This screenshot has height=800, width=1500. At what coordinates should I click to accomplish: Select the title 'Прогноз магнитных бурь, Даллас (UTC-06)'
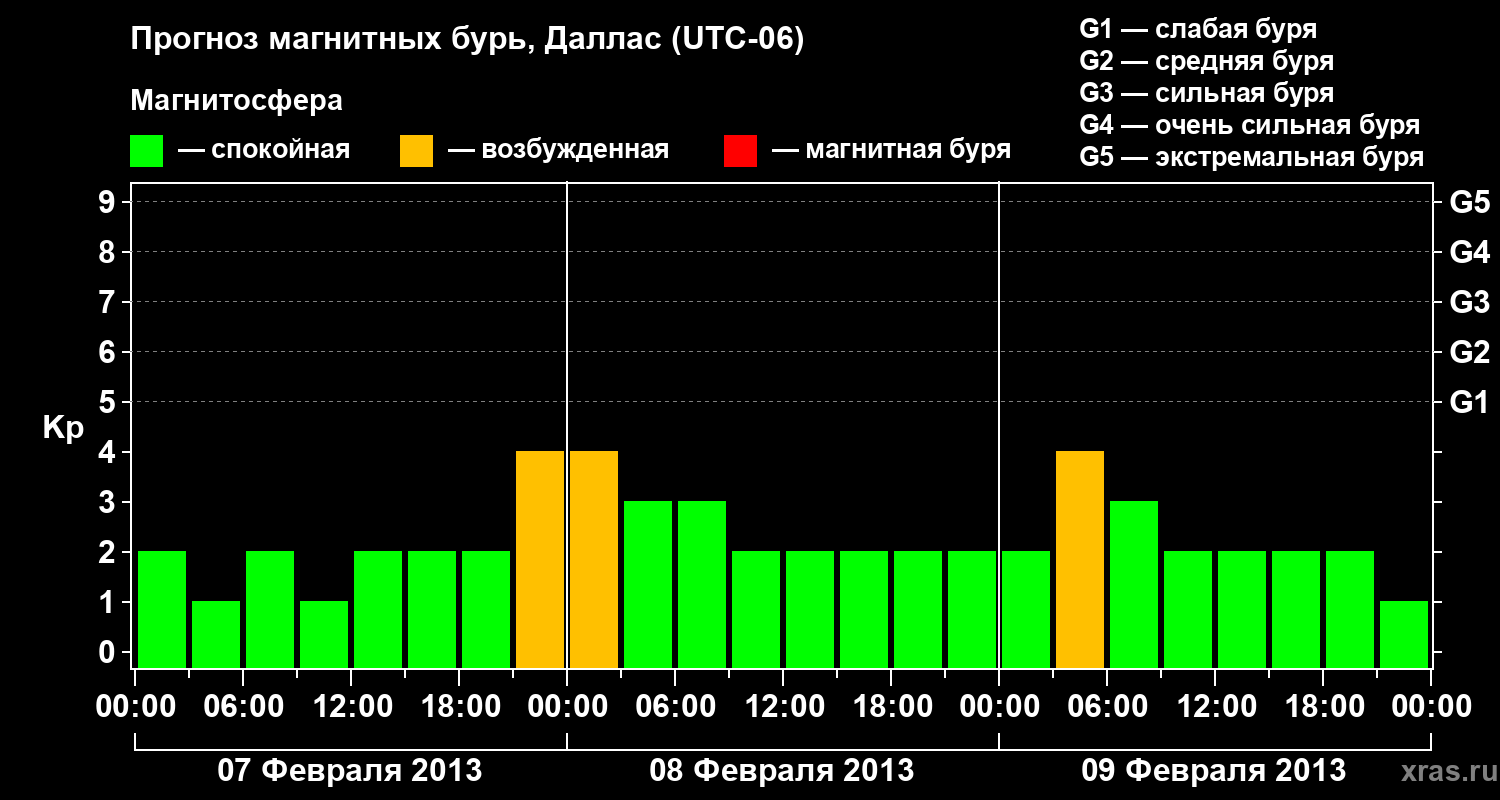[x=467, y=40]
